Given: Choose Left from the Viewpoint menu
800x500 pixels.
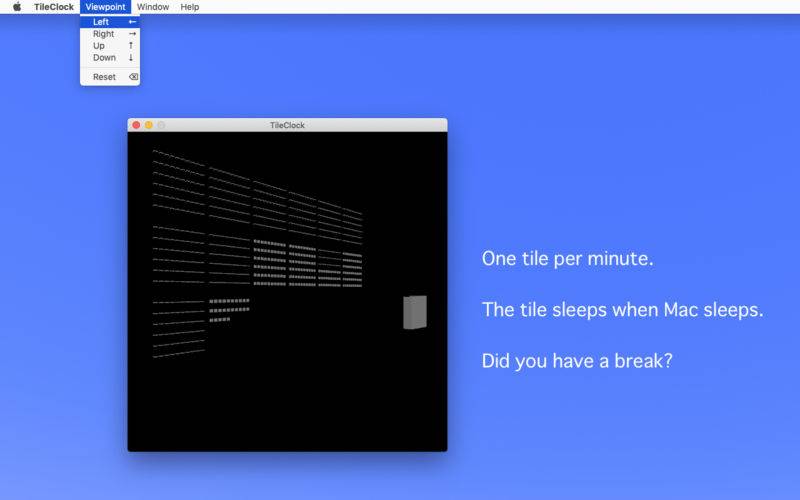Looking at the screenshot, I should 110,22.
